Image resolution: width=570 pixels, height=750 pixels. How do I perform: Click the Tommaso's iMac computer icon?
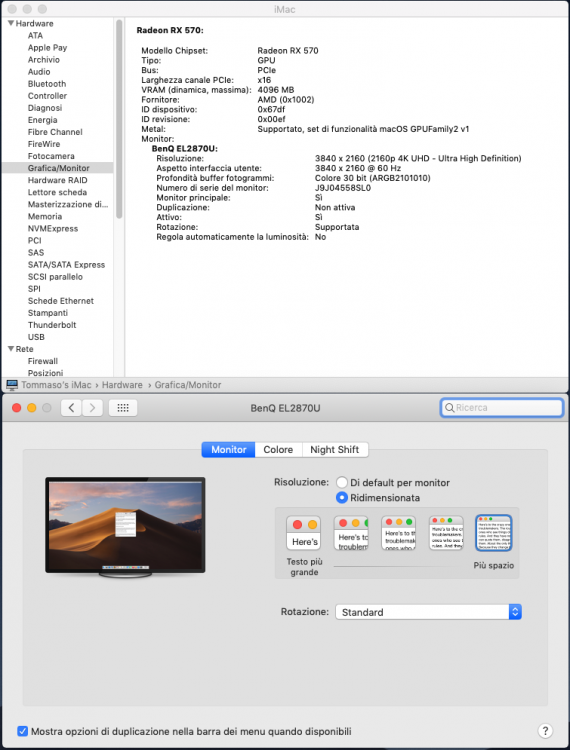point(12,385)
